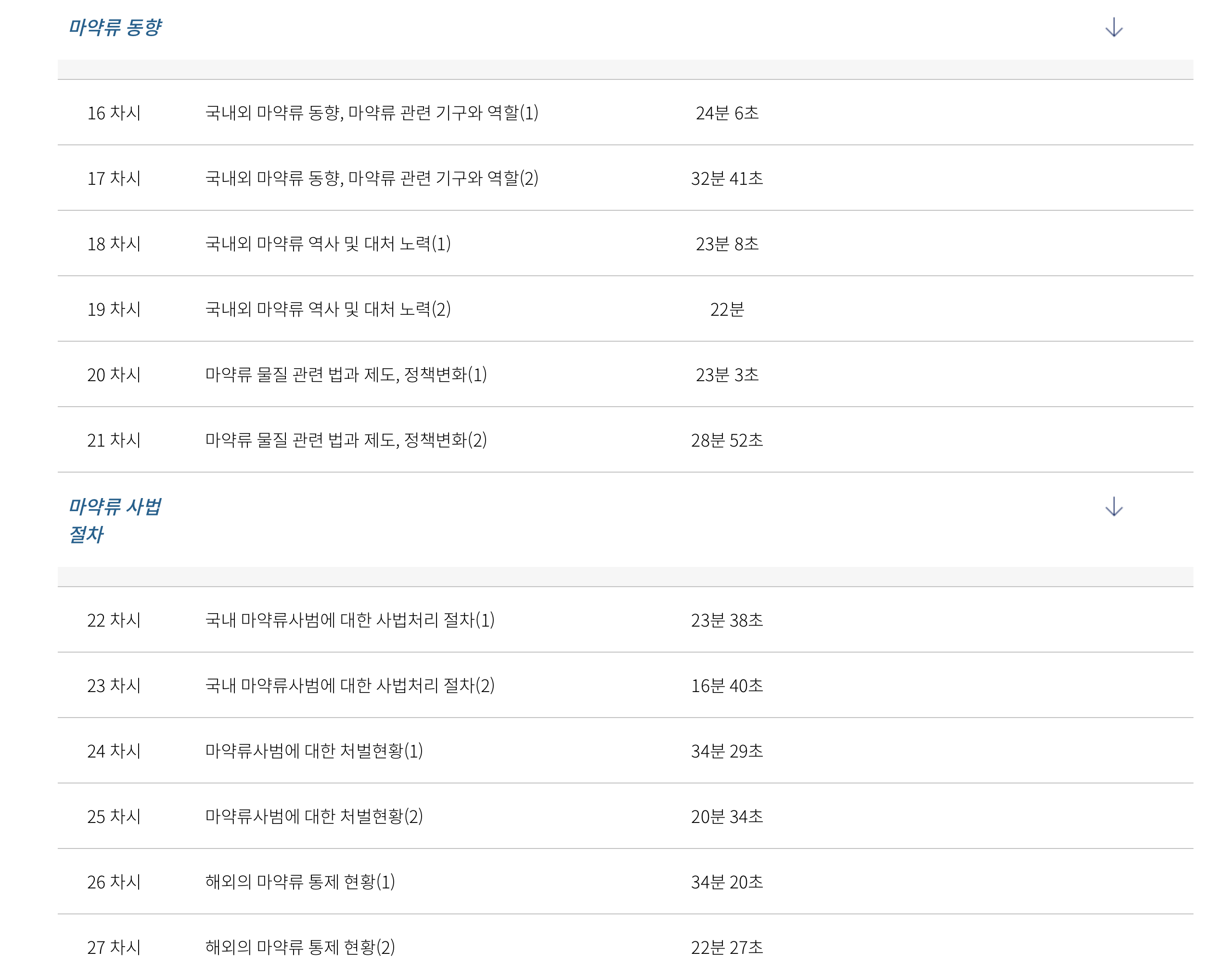Screen dimensions: 1232x976
Task: Open 해외의 마약류 통제 현황(2) lesson
Action: [x=300, y=947]
